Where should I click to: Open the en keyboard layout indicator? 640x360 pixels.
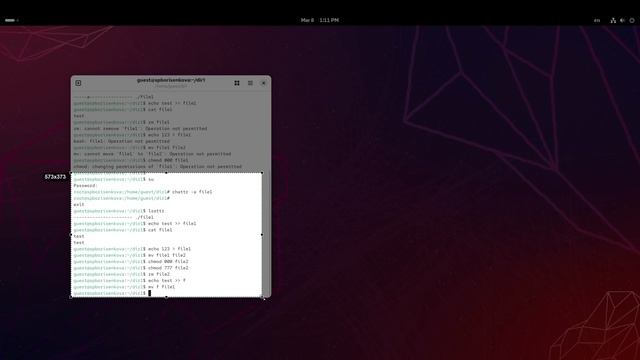click(597, 20)
